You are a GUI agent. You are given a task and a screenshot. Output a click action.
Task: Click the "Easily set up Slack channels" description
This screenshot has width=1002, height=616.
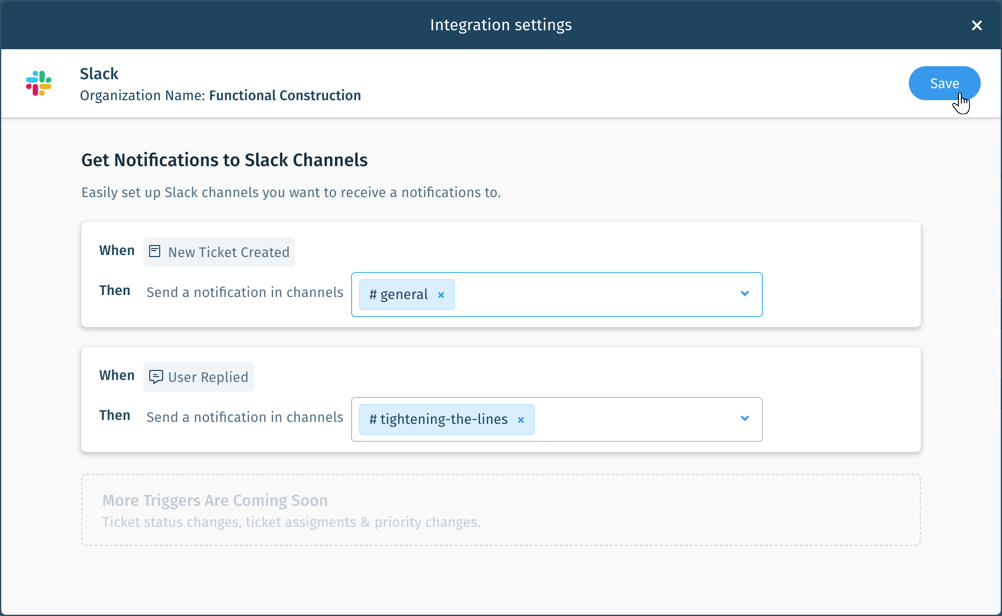click(291, 192)
